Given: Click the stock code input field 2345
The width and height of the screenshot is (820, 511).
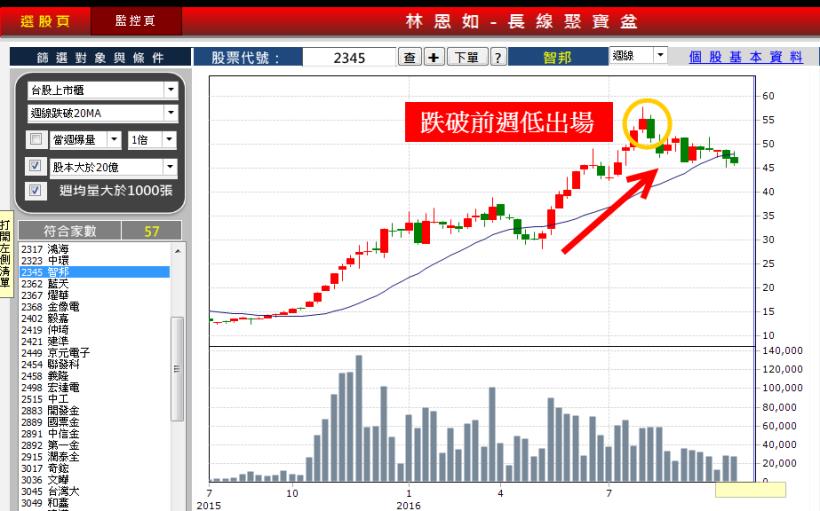Looking at the screenshot, I should coord(349,57).
